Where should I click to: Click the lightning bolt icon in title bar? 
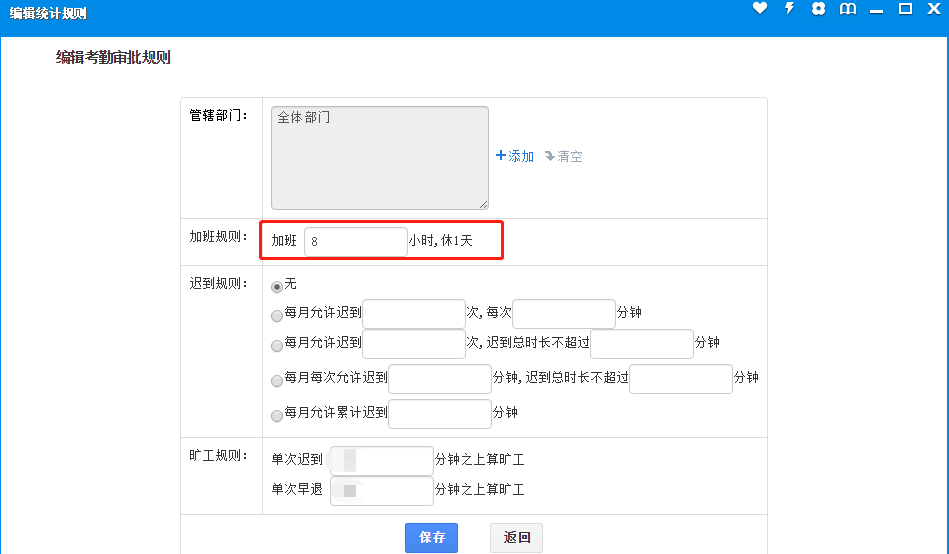(x=789, y=9)
